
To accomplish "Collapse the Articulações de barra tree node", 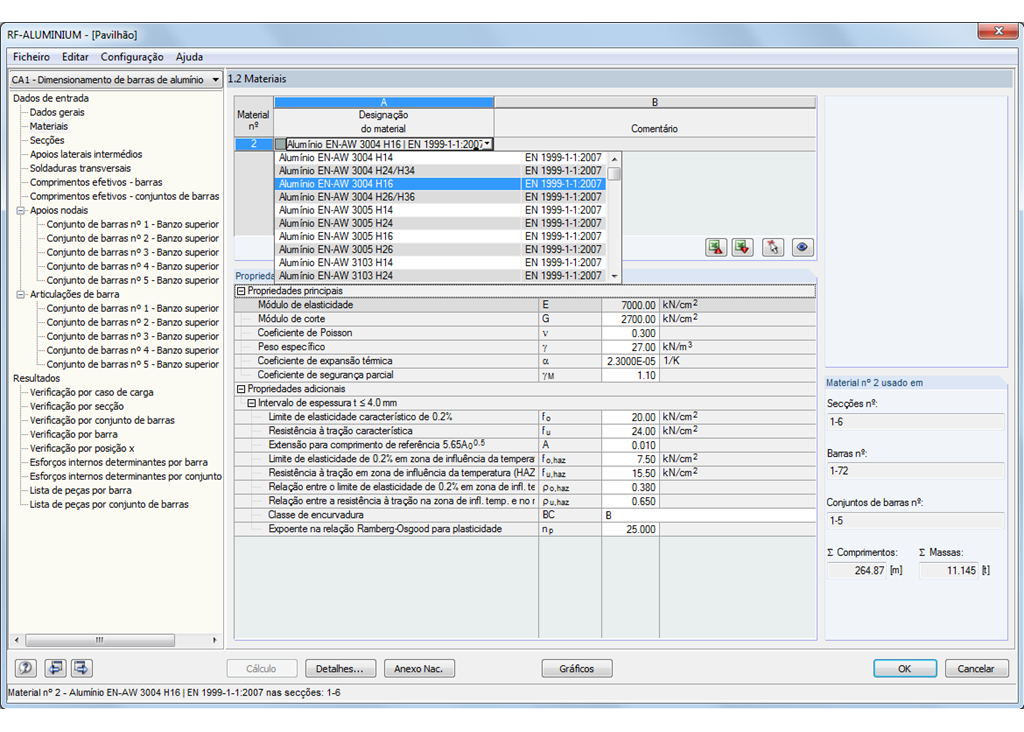I will point(20,294).
